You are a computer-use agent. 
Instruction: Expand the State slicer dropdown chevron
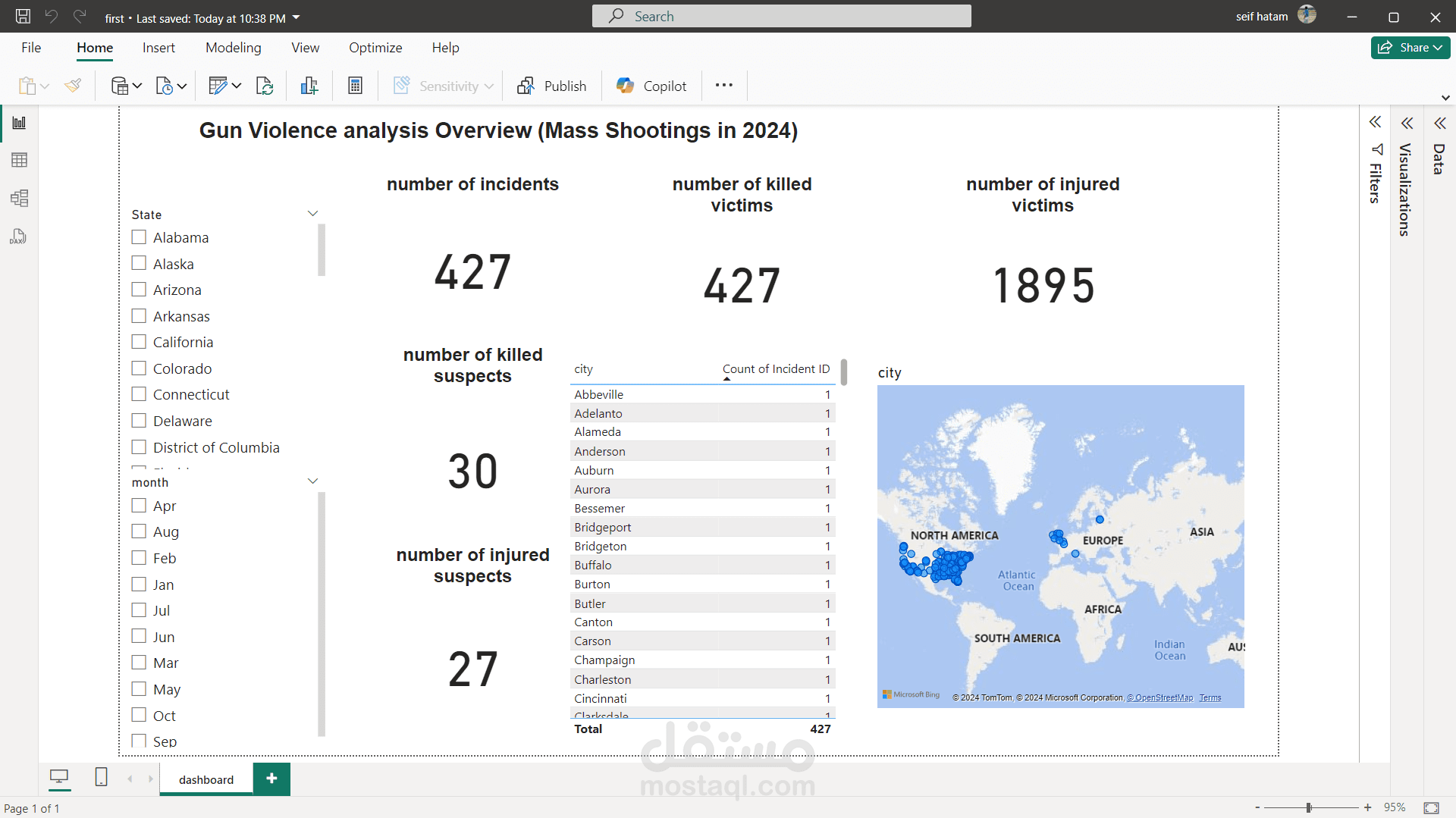pos(312,214)
